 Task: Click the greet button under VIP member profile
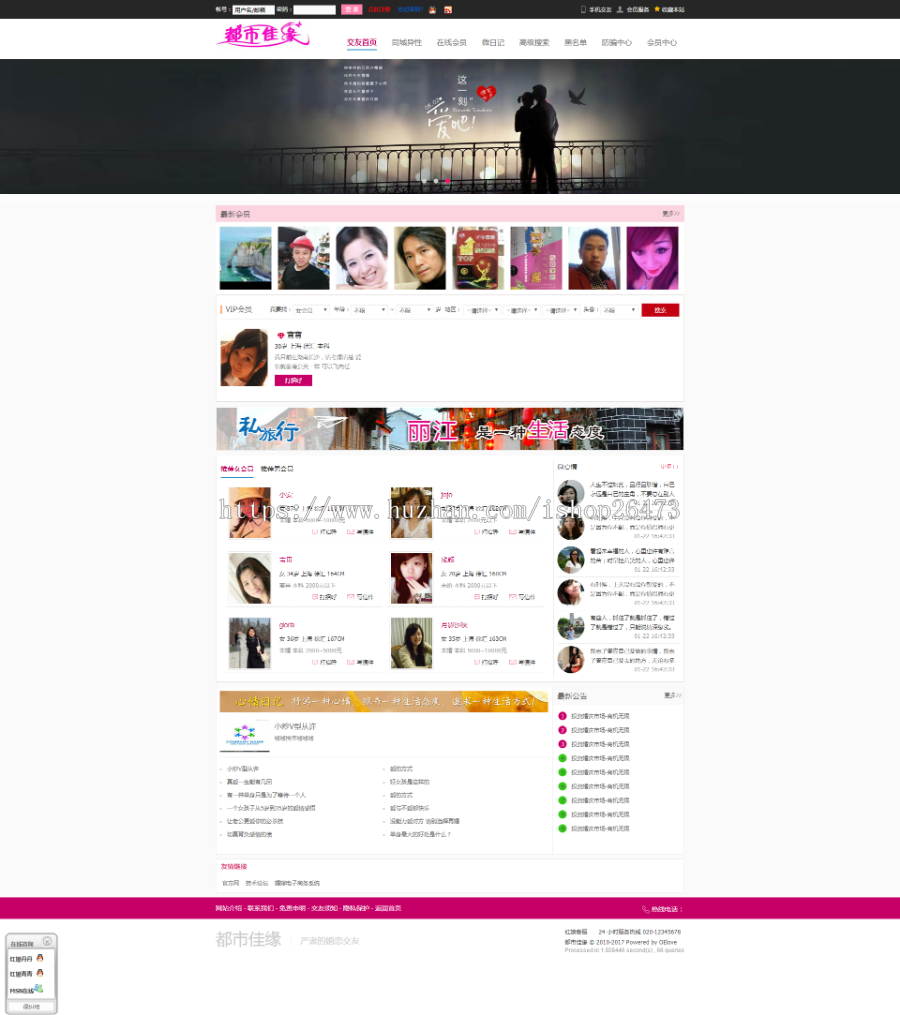pyautogui.click(x=293, y=381)
